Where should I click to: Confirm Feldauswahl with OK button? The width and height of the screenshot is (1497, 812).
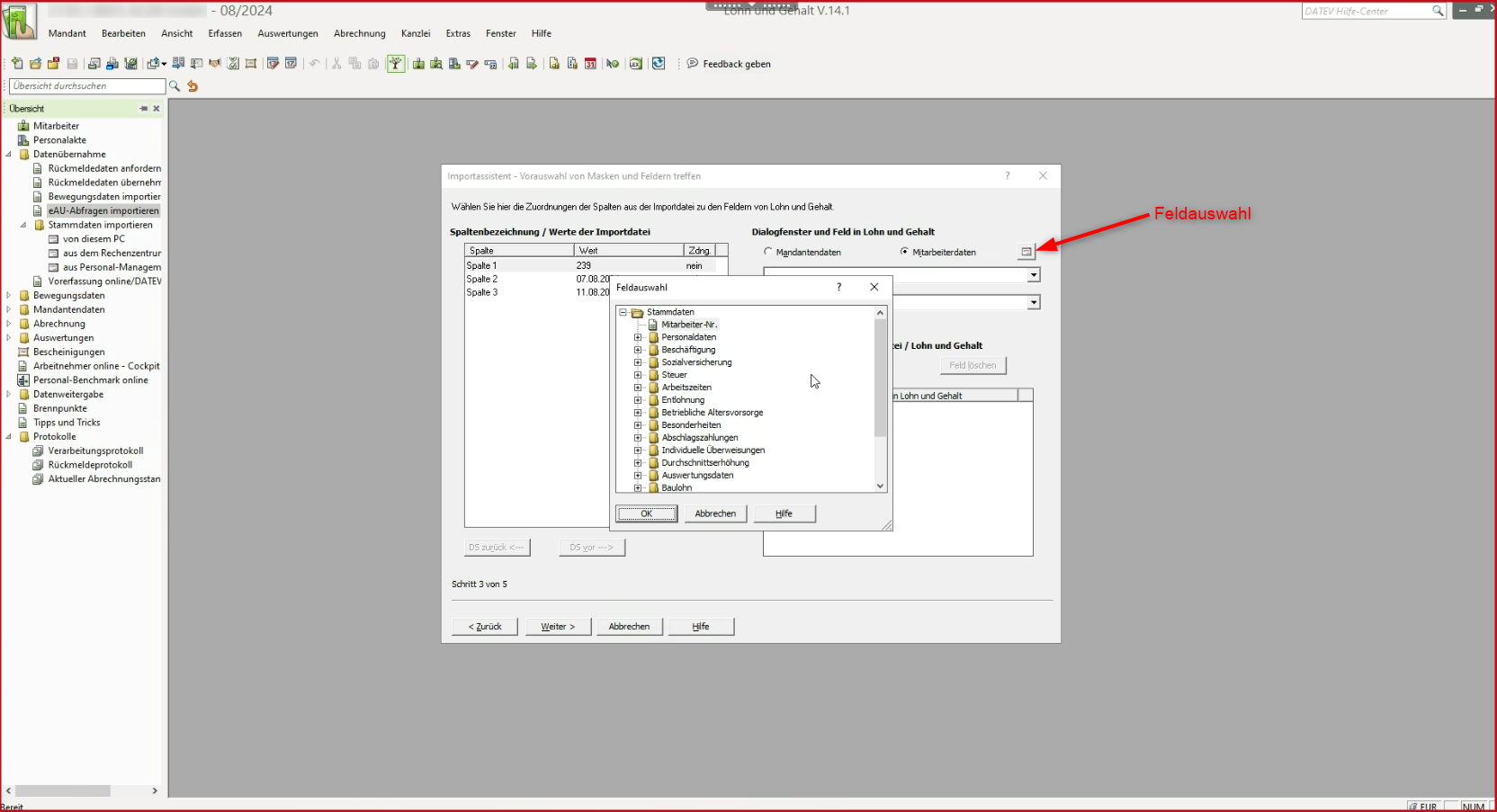coord(646,513)
